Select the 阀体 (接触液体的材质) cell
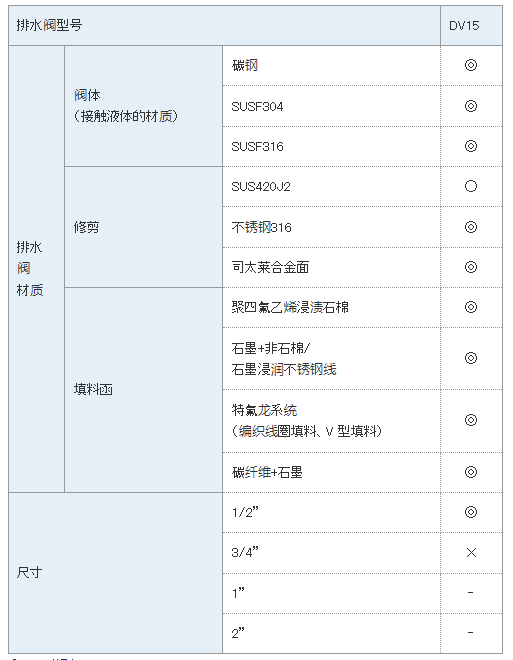This screenshot has height=660, width=513. pyautogui.click(x=144, y=106)
